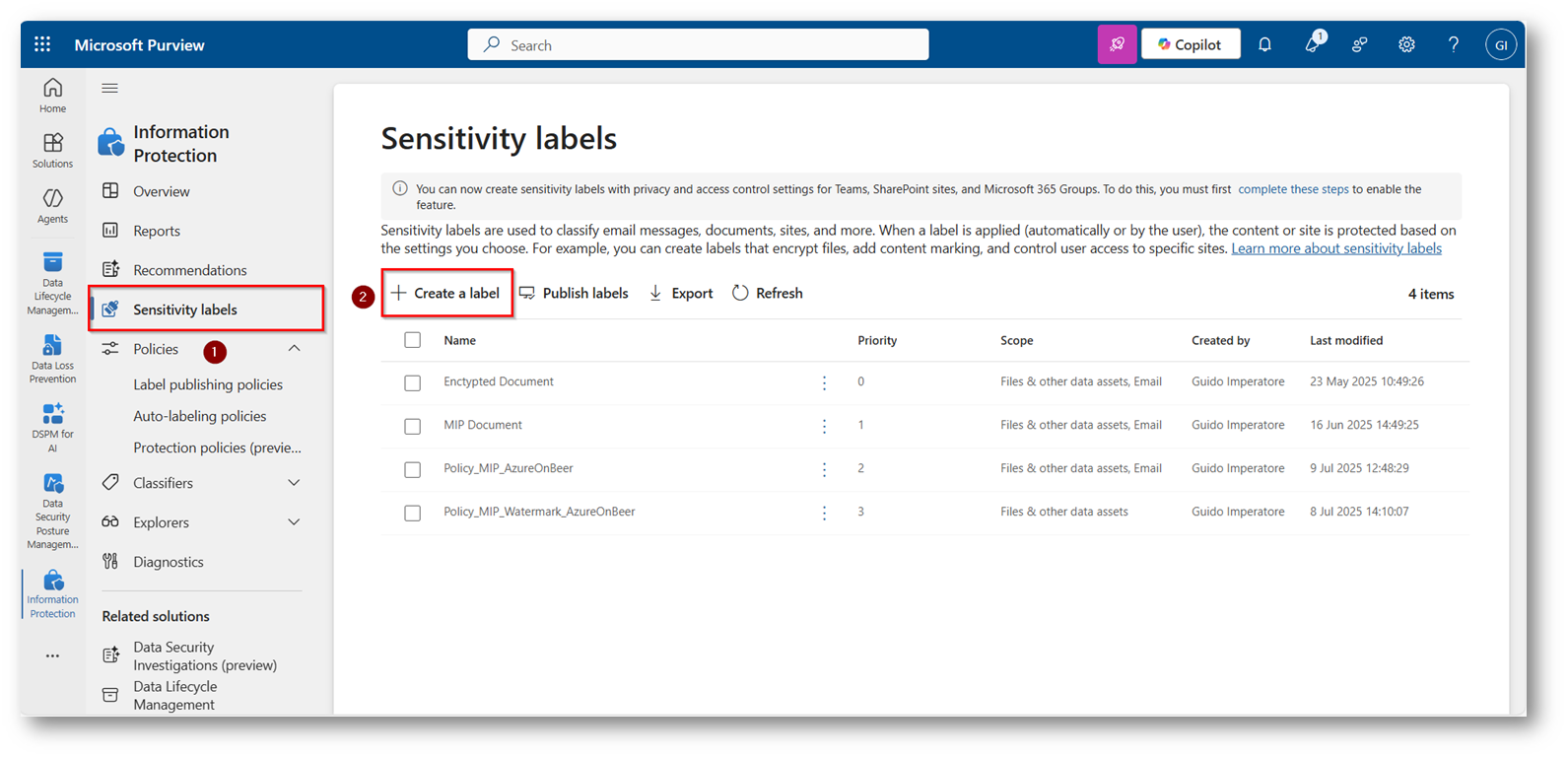Click the info icon in banner
Image resolution: width=1568 pixels, height=758 pixels.
click(400, 188)
